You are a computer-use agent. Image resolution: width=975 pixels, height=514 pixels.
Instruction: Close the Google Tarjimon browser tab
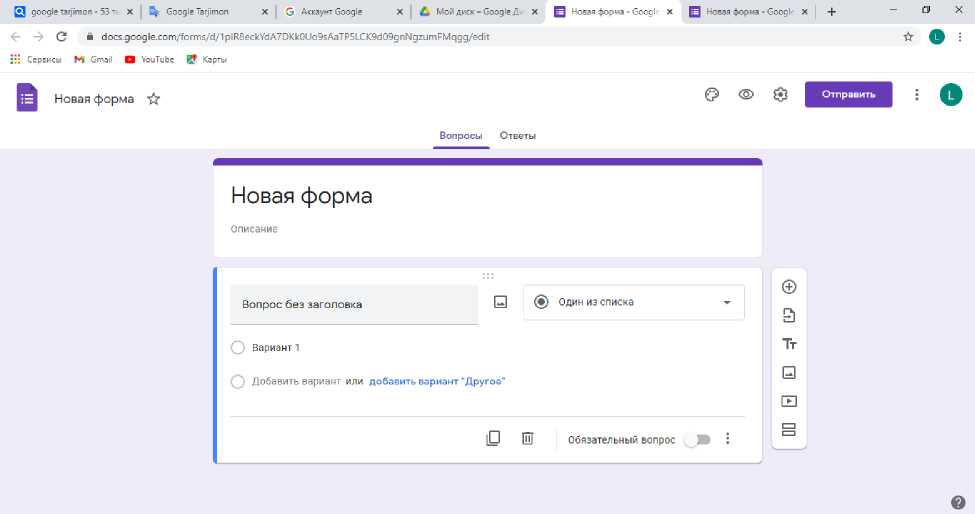(264, 12)
